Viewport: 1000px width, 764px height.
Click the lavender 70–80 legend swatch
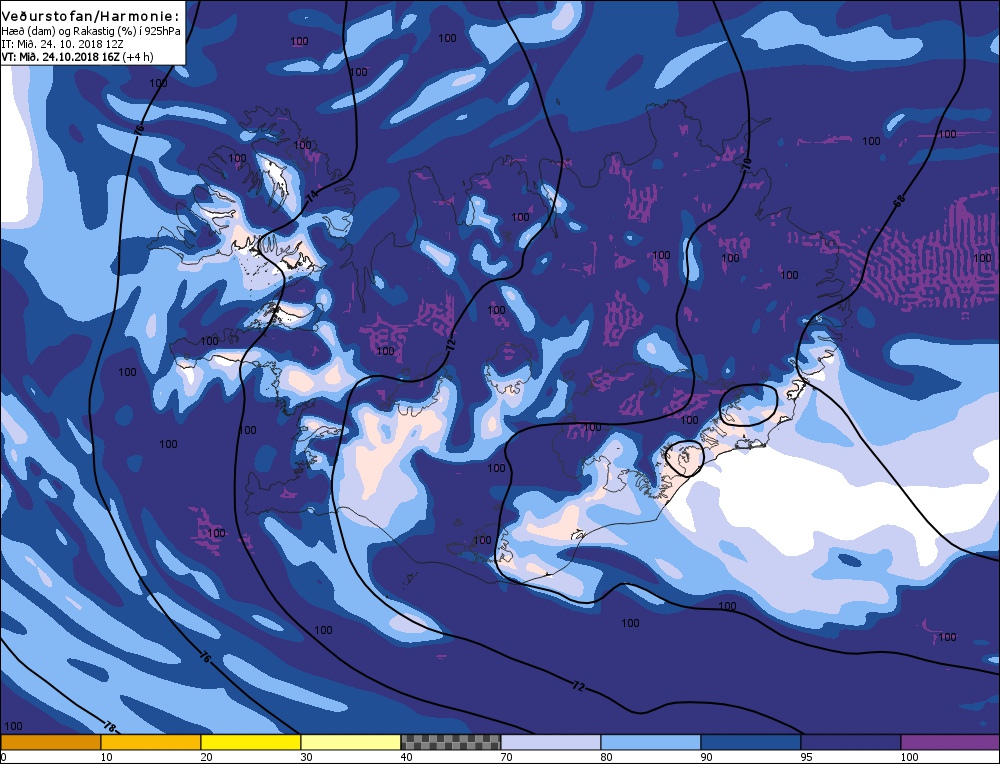(551, 742)
